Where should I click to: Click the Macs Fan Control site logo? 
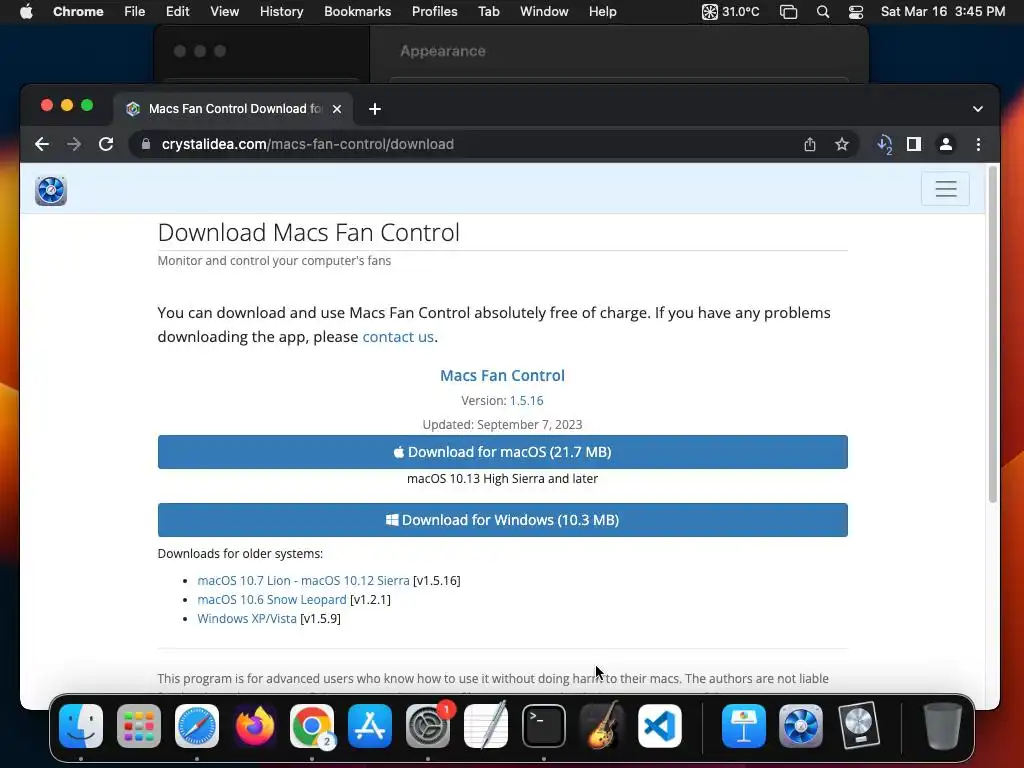[51, 191]
